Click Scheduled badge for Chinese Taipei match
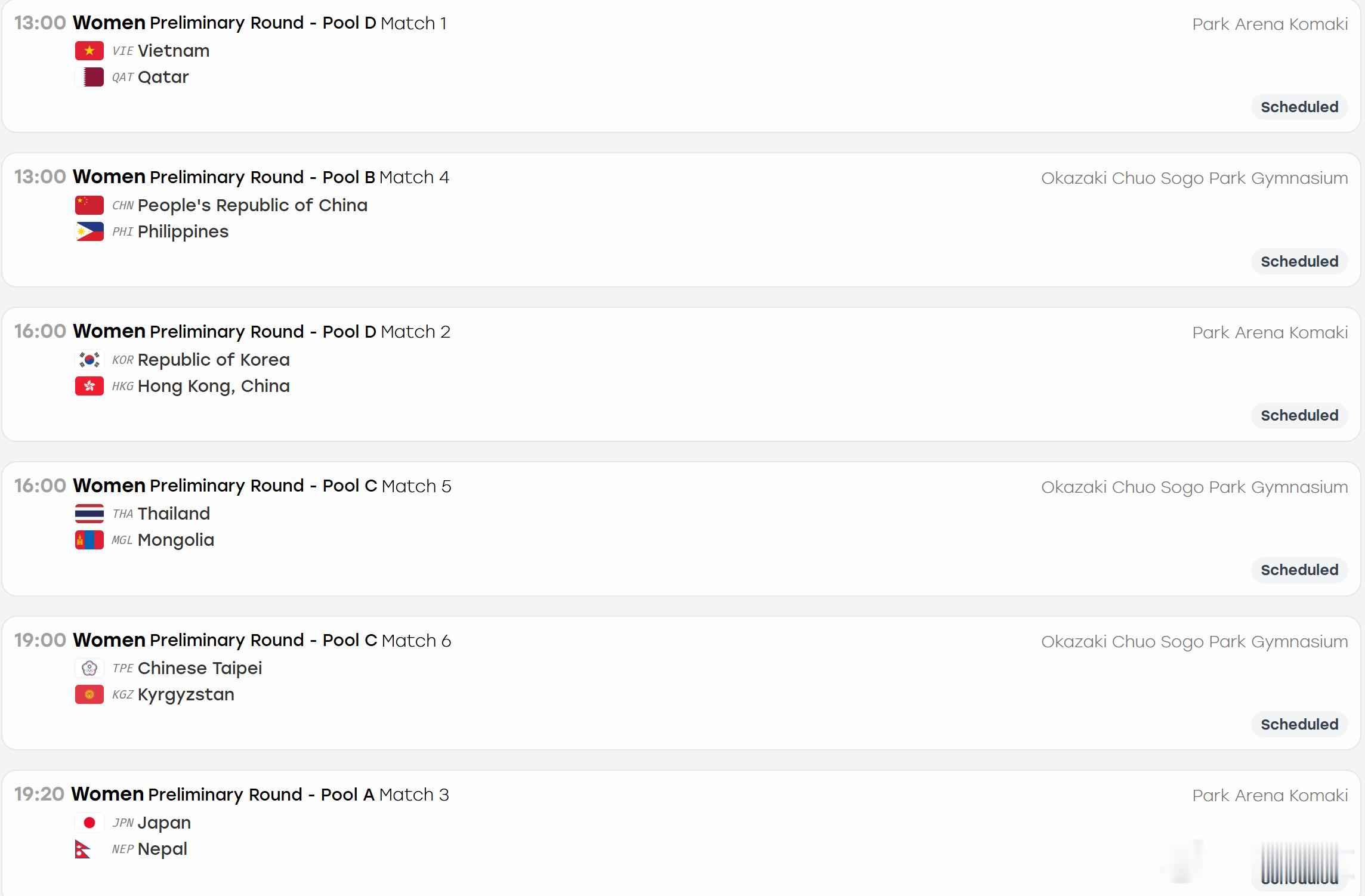 point(1299,724)
